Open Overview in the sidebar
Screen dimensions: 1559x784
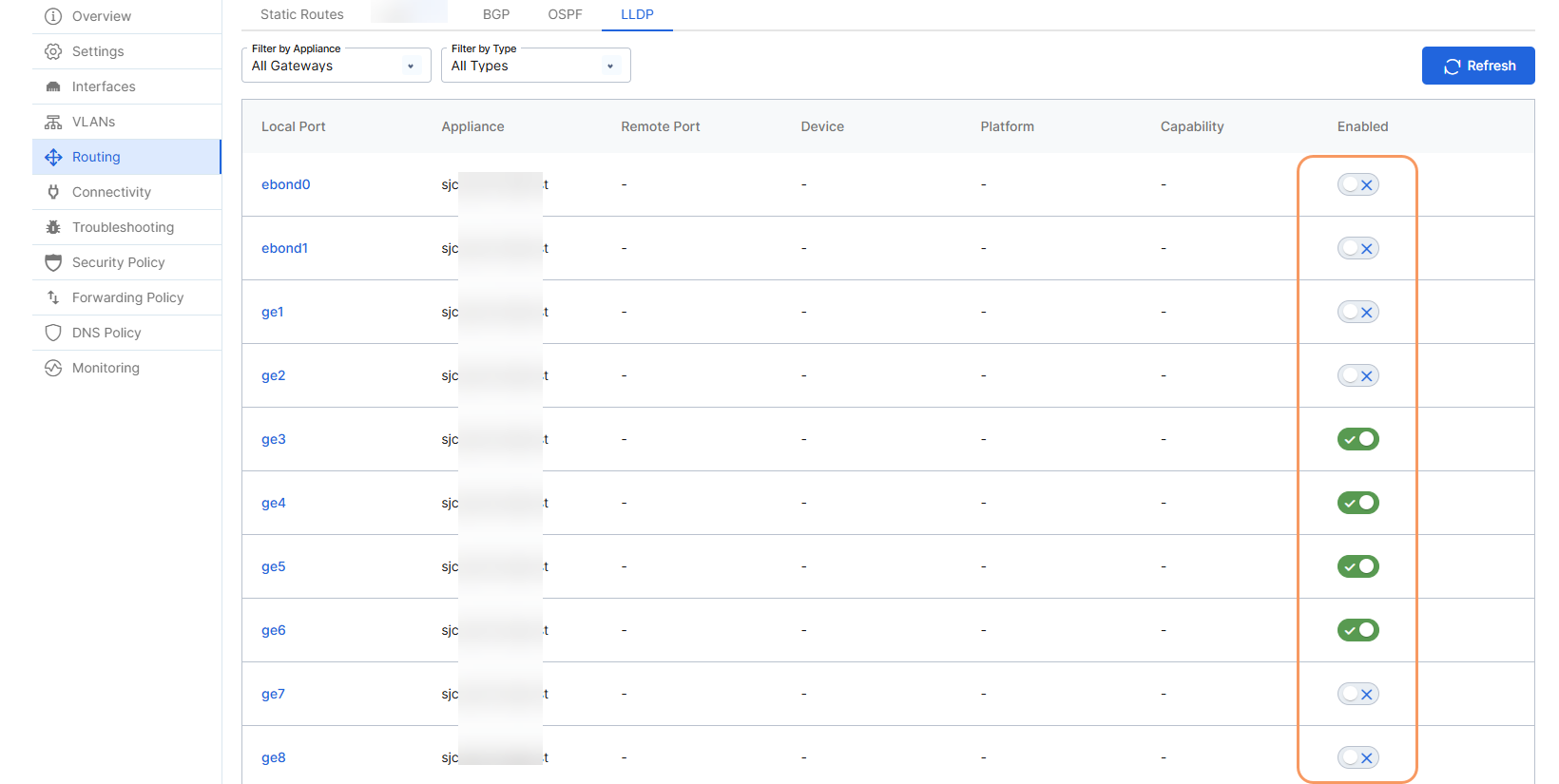126,16
